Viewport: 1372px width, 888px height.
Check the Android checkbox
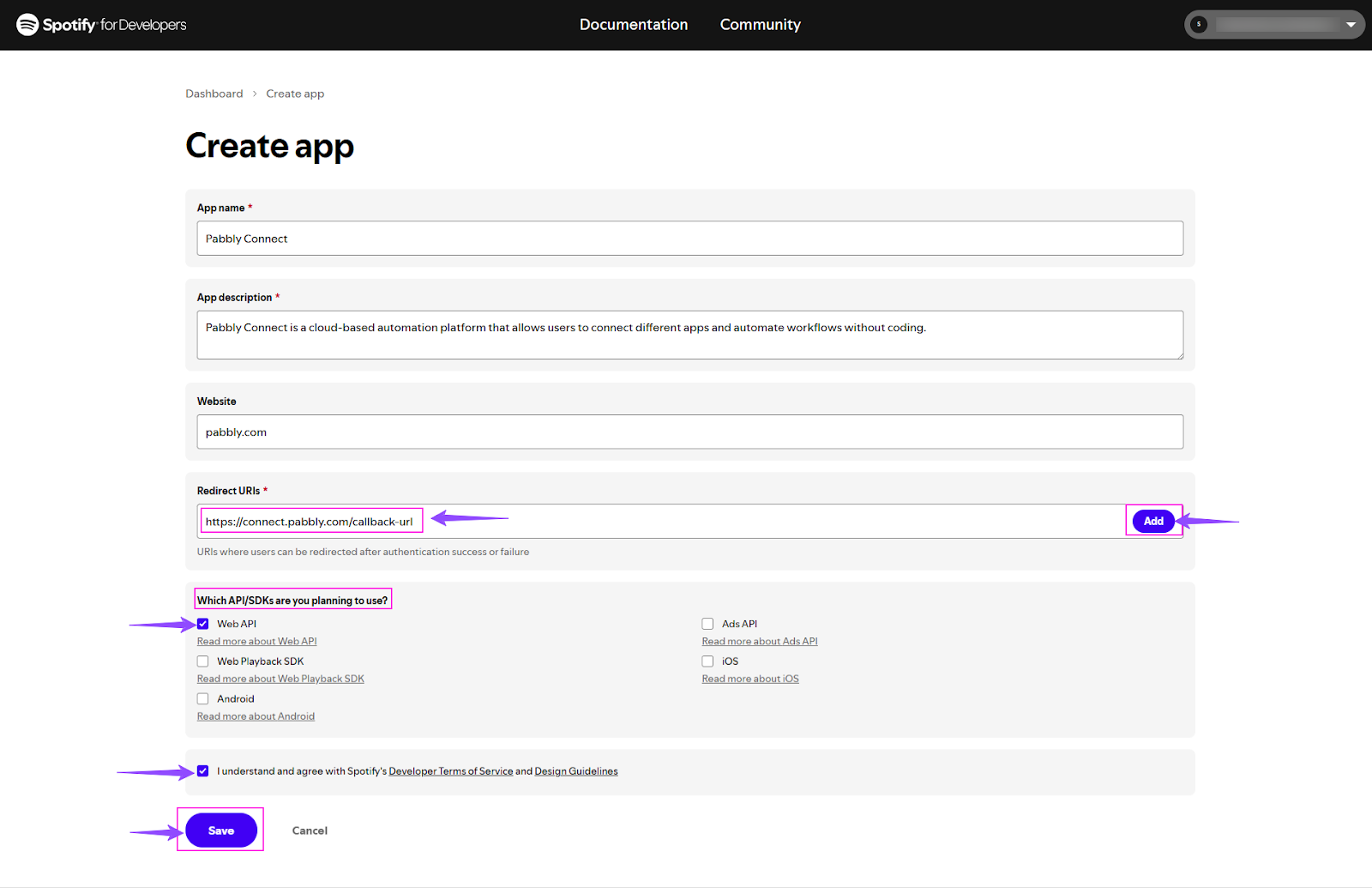tap(203, 699)
